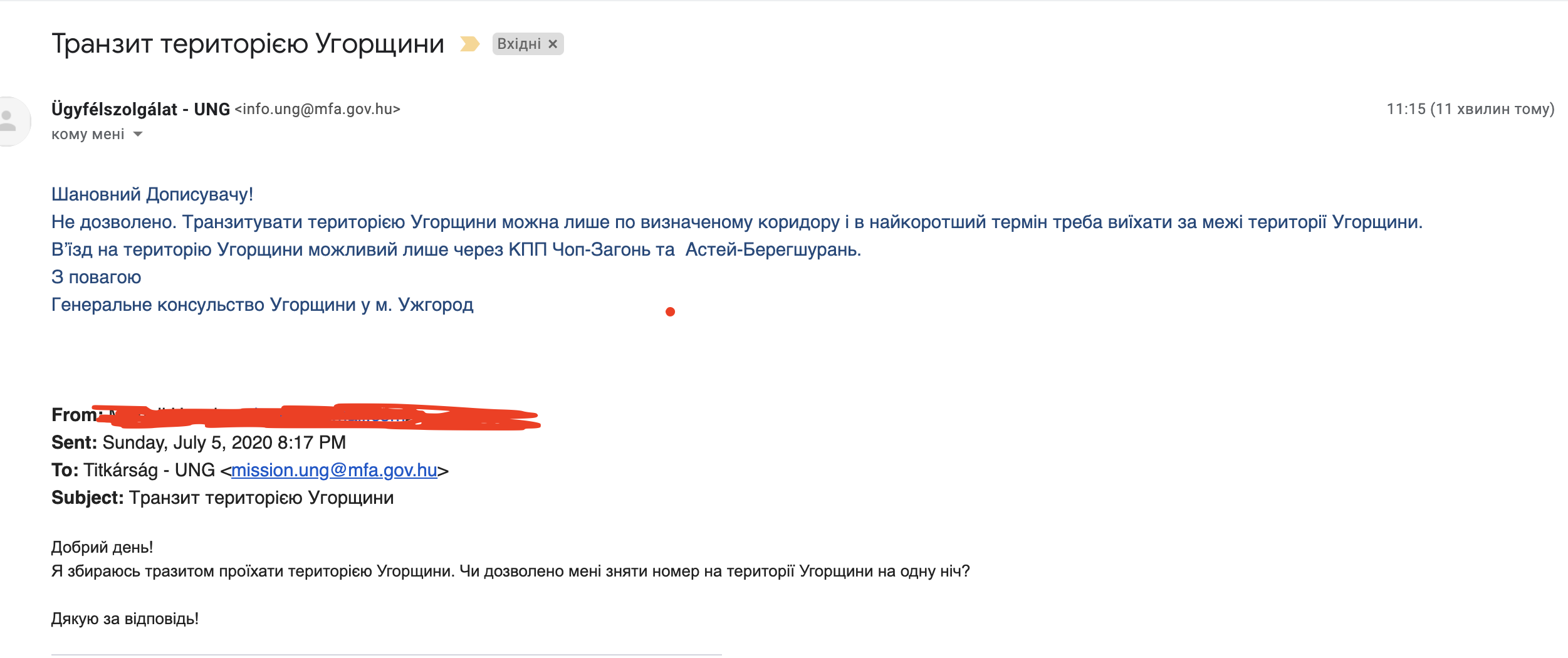Remove the Вхідні label with X
1568x658 pixels.
click(x=553, y=44)
